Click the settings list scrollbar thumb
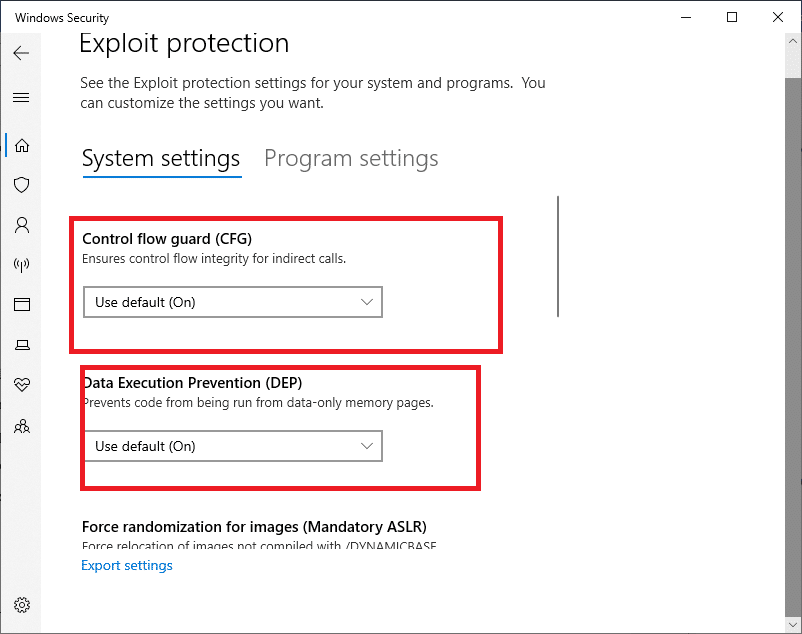 (x=558, y=257)
